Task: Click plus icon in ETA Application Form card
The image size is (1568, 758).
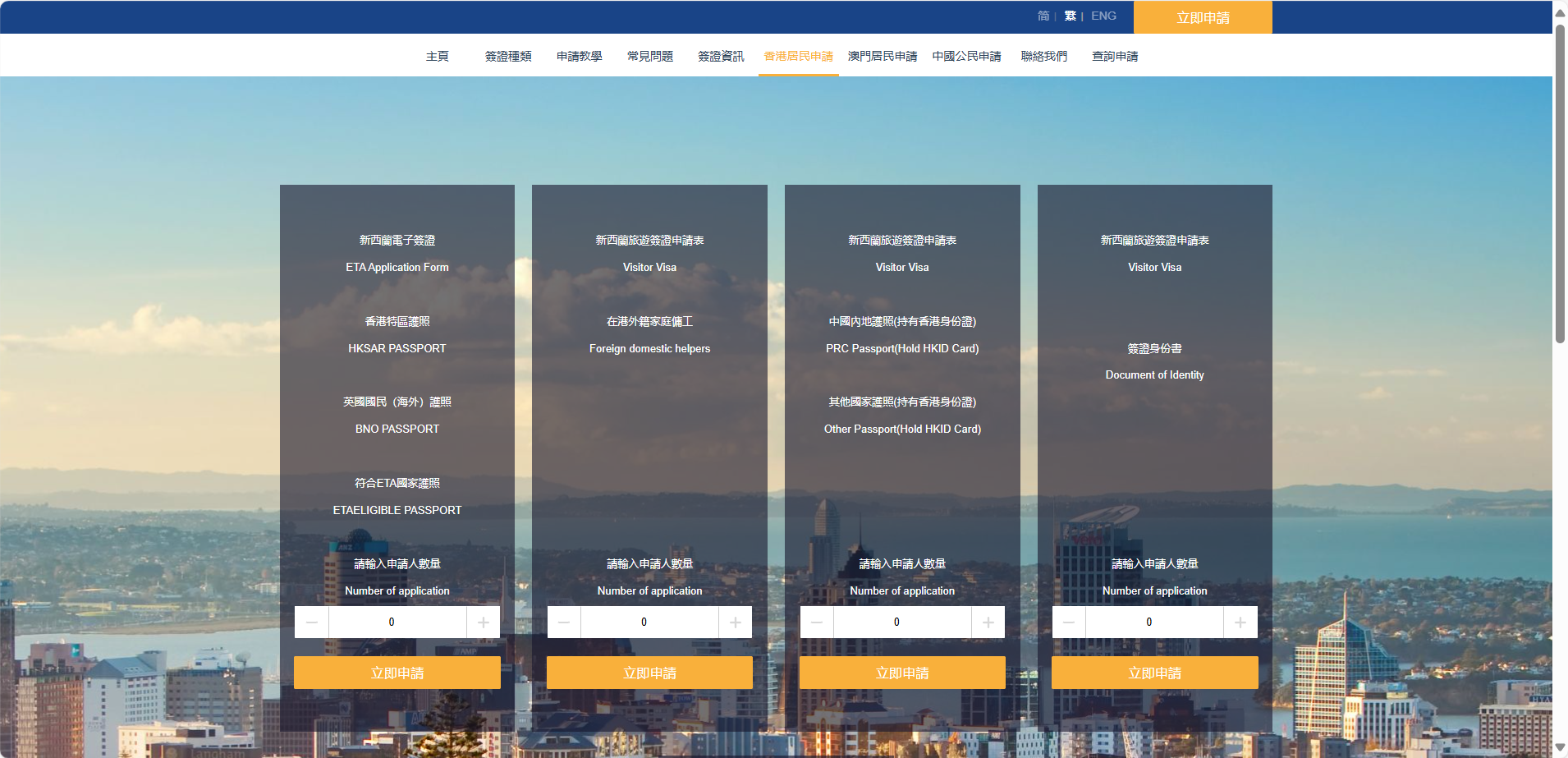Action: [484, 622]
